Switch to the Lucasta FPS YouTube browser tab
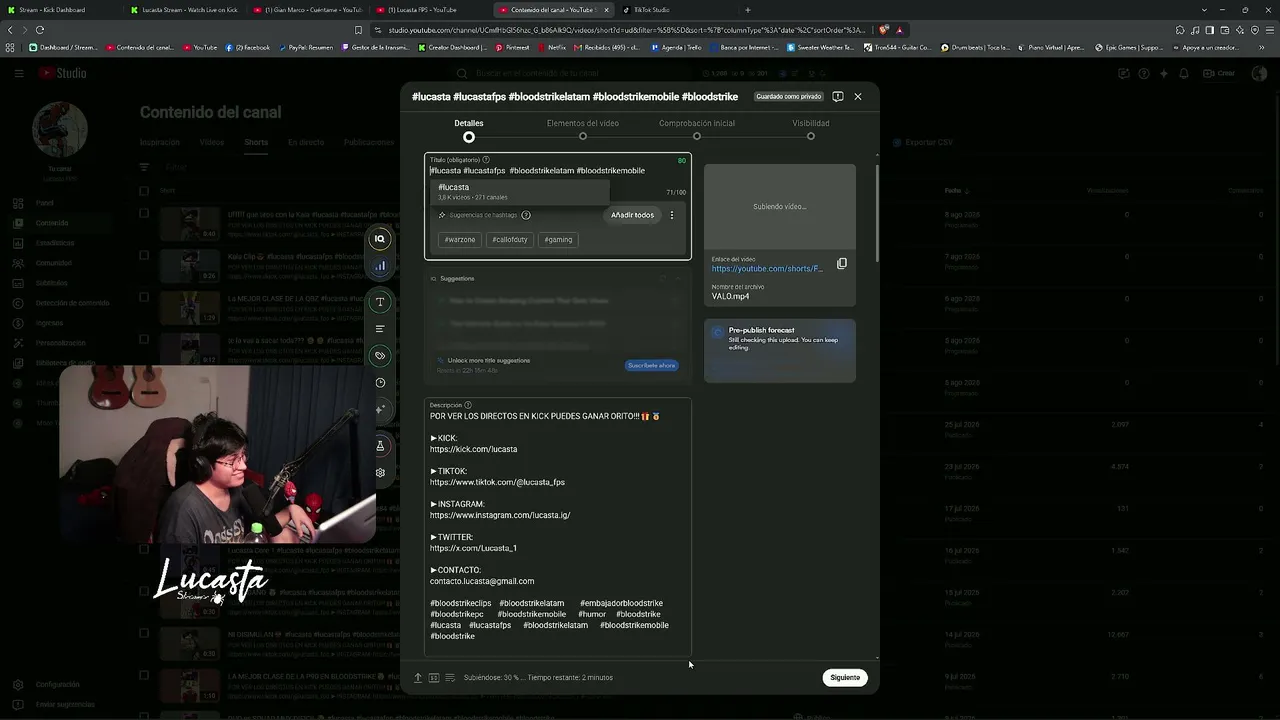 pyautogui.click(x=430, y=10)
